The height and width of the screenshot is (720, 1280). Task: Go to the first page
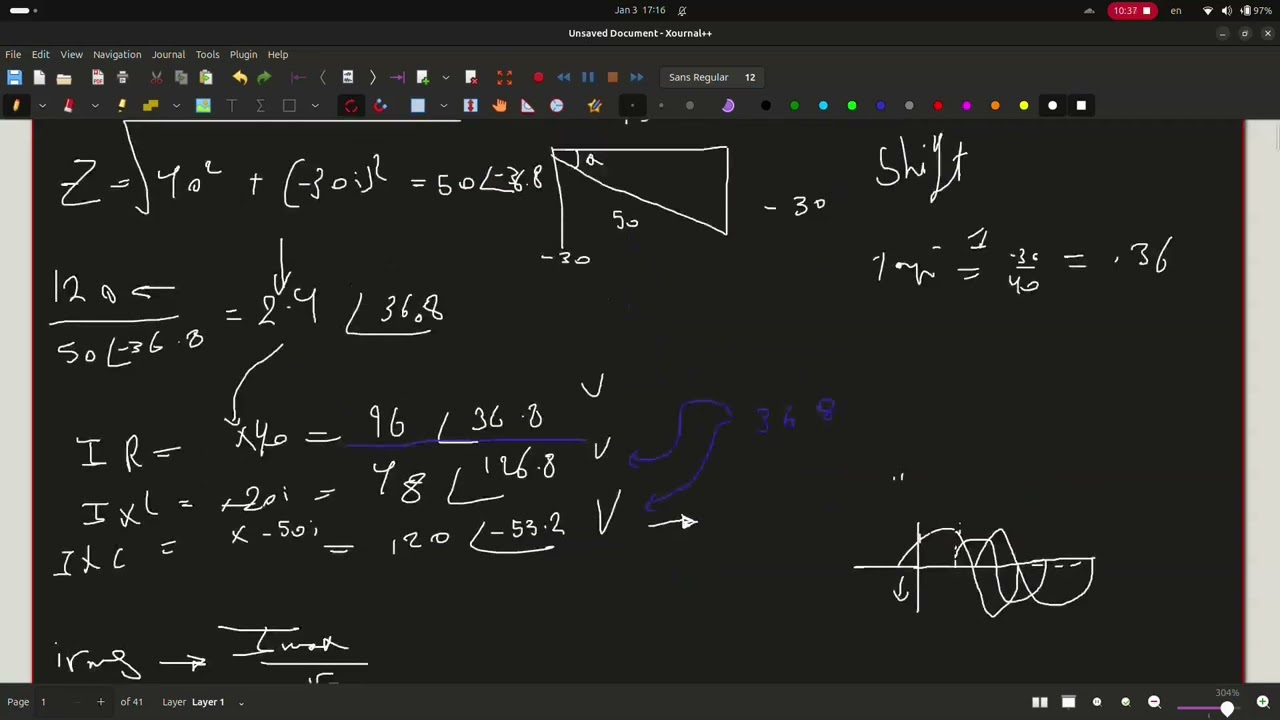298,77
